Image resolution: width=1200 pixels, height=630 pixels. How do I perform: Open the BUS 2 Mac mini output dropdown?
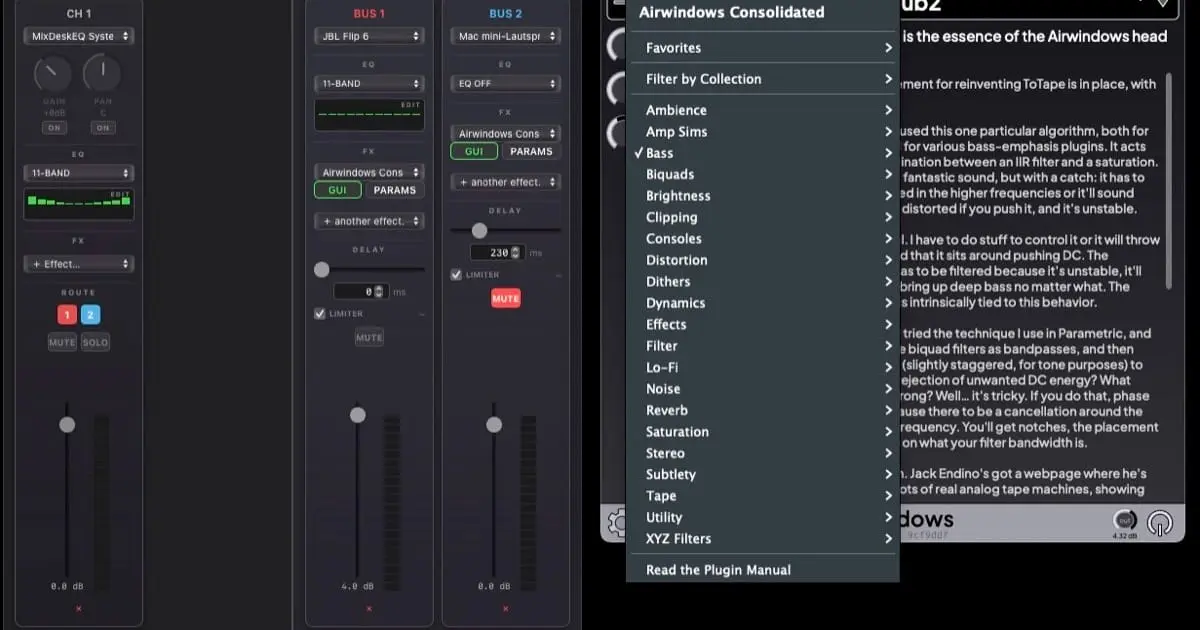tap(505, 36)
